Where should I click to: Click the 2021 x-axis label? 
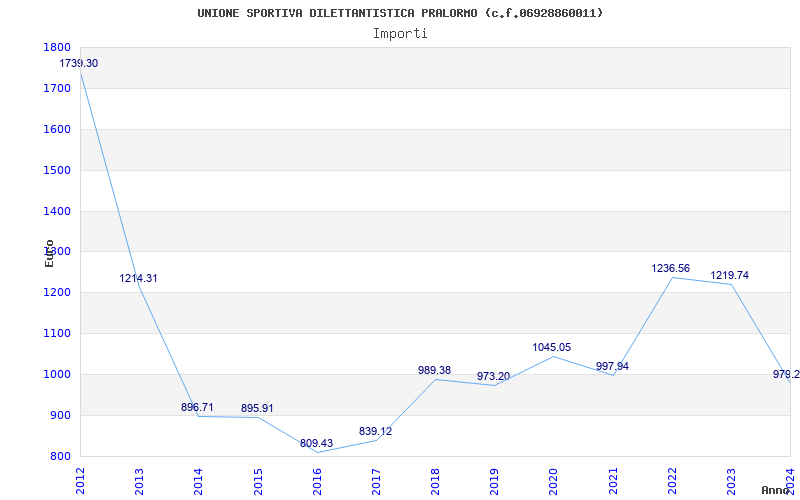click(613, 482)
